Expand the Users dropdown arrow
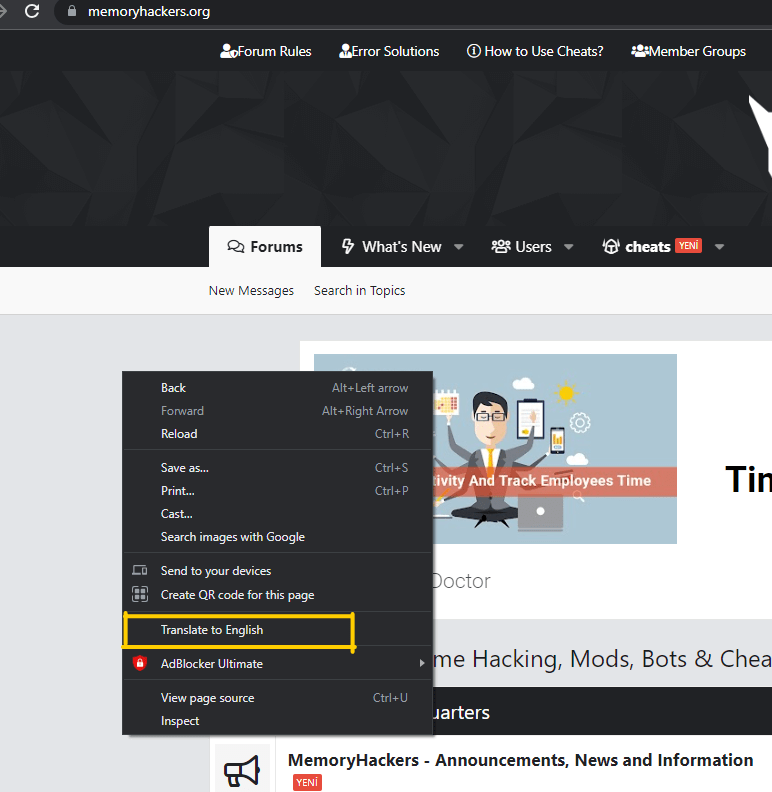 pyautogui.click(x=568, y=247)
